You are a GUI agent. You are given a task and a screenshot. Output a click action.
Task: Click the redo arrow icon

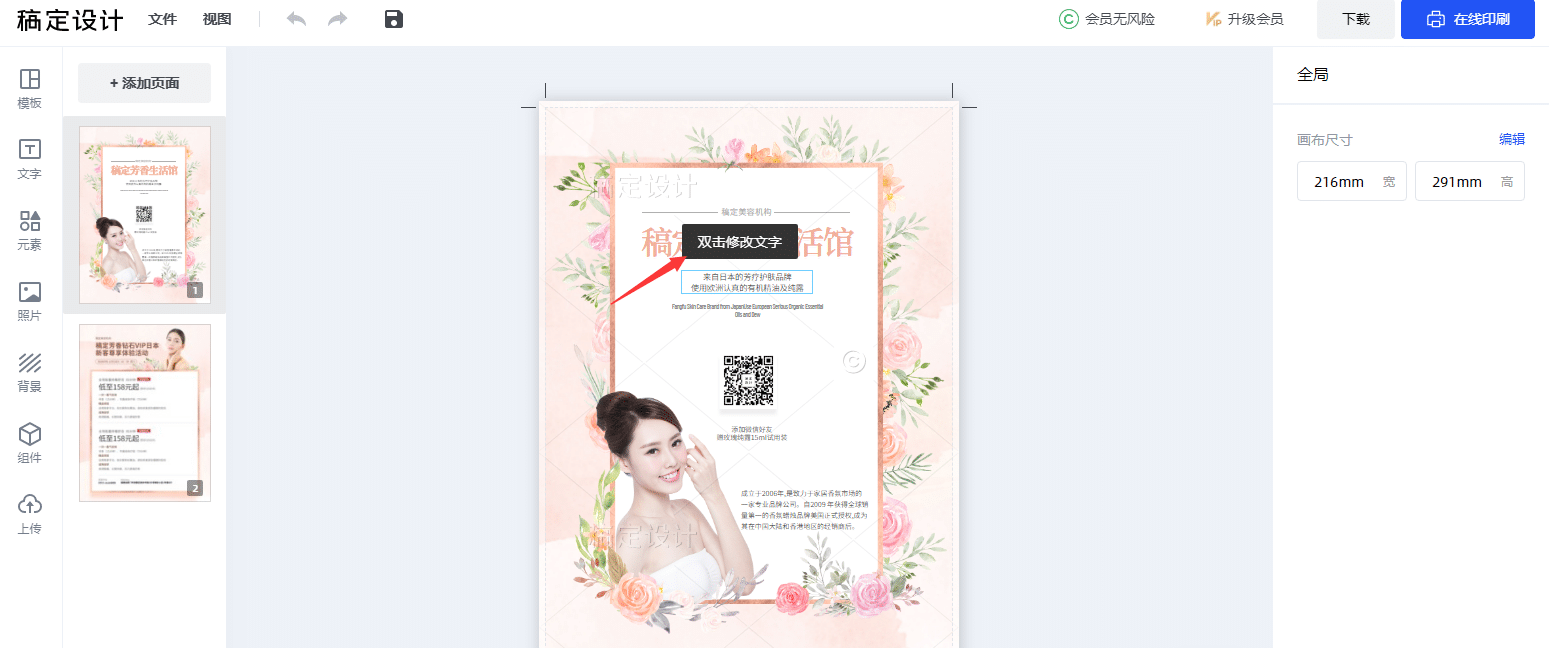[x=338, y=19]
